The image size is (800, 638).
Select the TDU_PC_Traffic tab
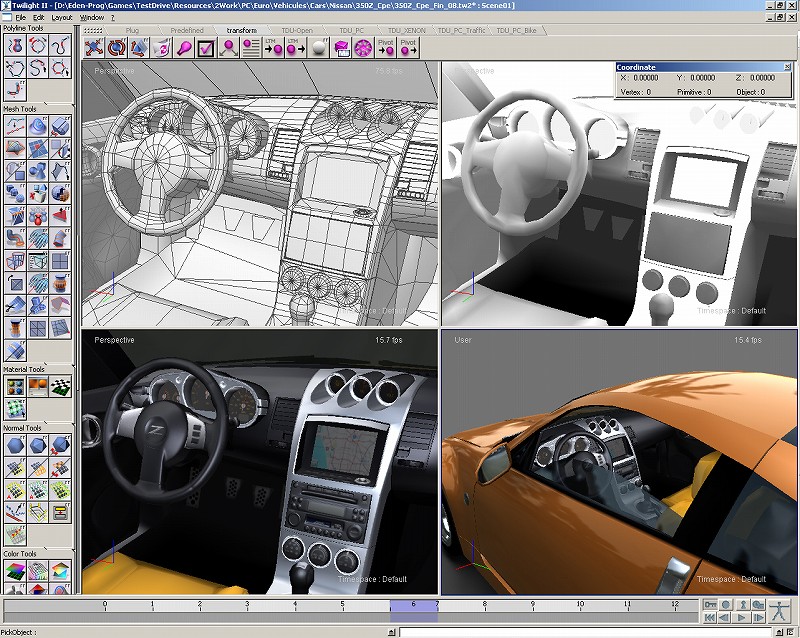click(461, 30)
